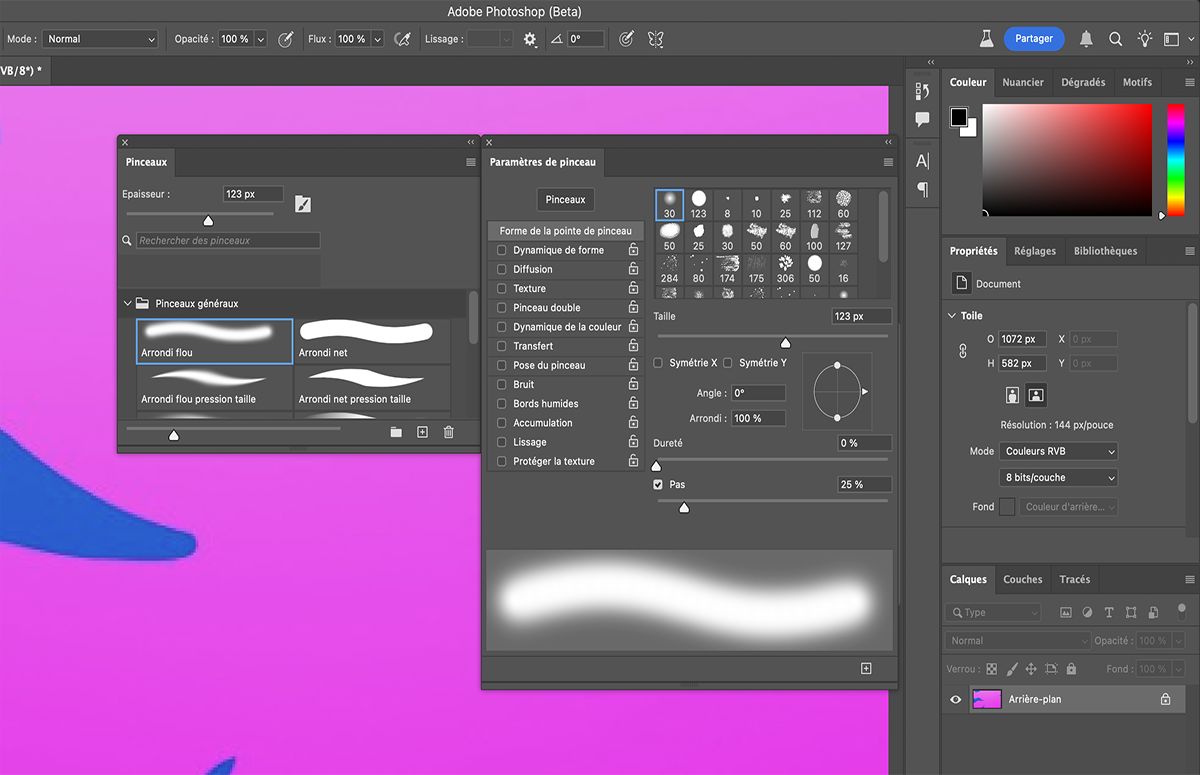
Task: Enable the Diffusion checkbox
Action: 502,269
